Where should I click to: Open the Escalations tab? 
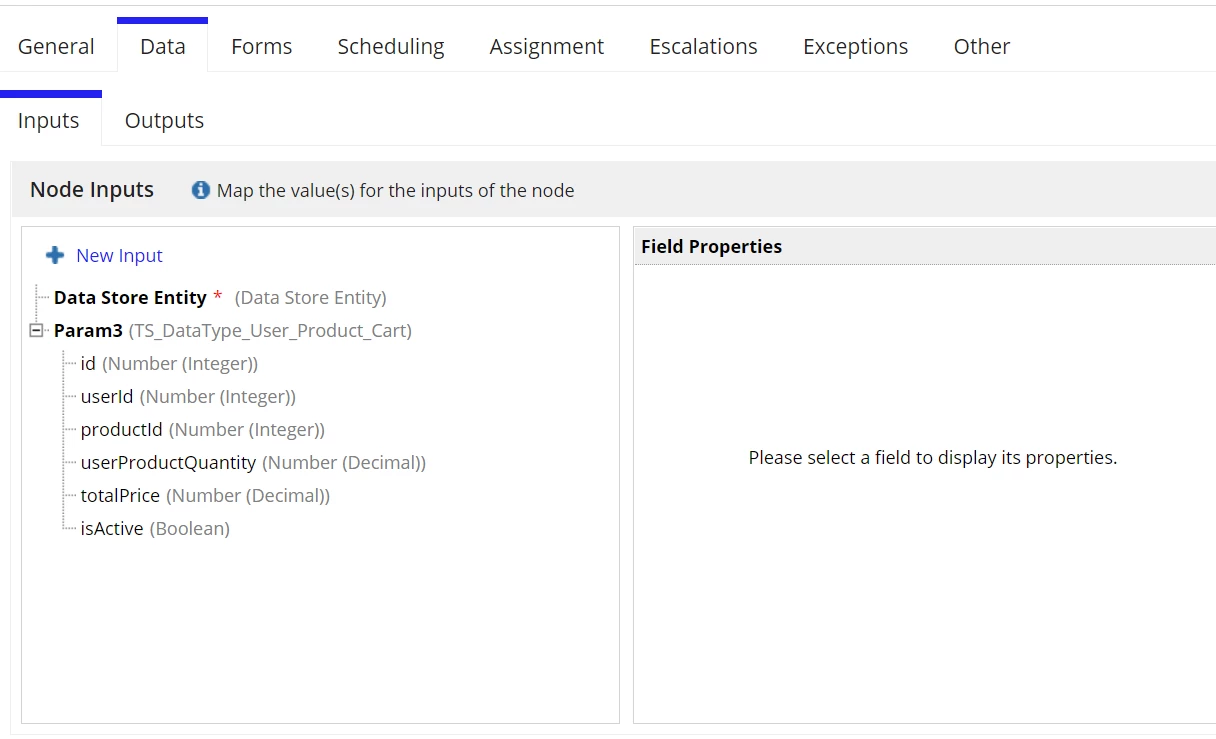tap(704, 46)
